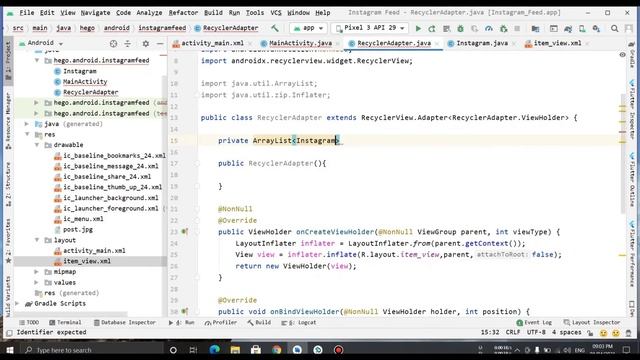
Task: Open Microsoft Edge from the taskbar
Action: coord(214,350)
